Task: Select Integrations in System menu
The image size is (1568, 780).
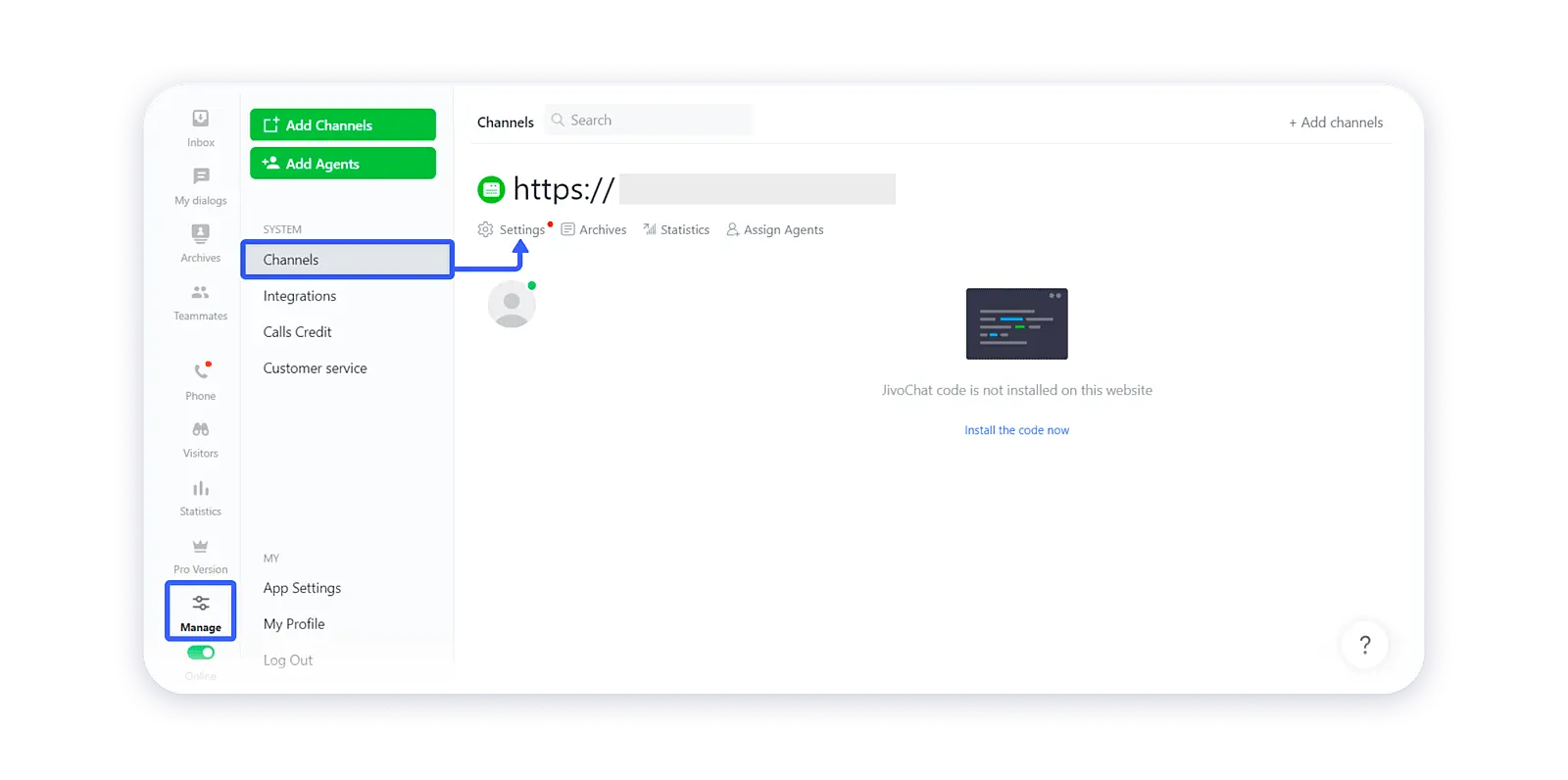Action: (x=300, y=296)
